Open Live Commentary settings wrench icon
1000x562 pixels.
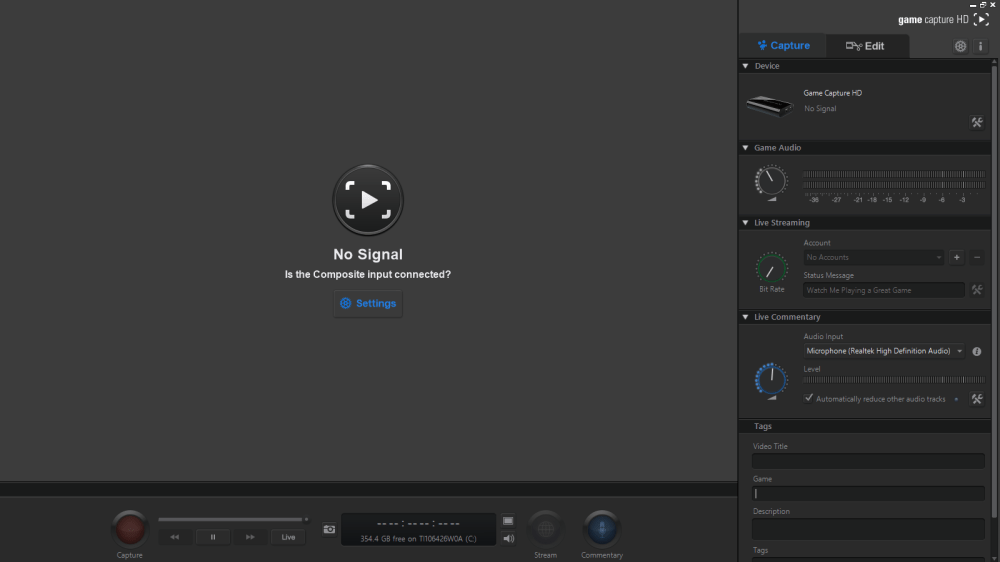click(977, 399)
